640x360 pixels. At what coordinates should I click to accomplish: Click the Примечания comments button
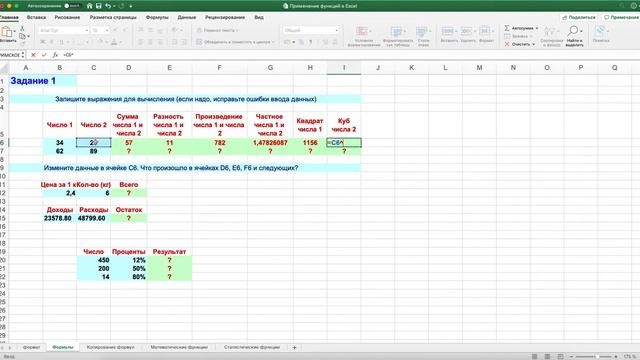621,17
